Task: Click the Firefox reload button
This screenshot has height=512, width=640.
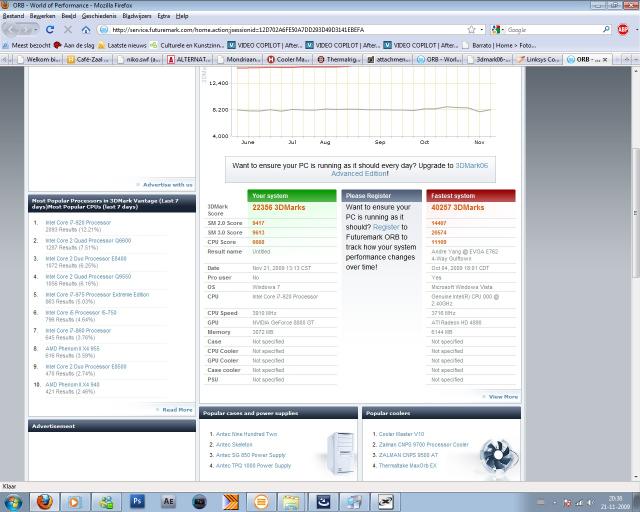Action: 50,30
